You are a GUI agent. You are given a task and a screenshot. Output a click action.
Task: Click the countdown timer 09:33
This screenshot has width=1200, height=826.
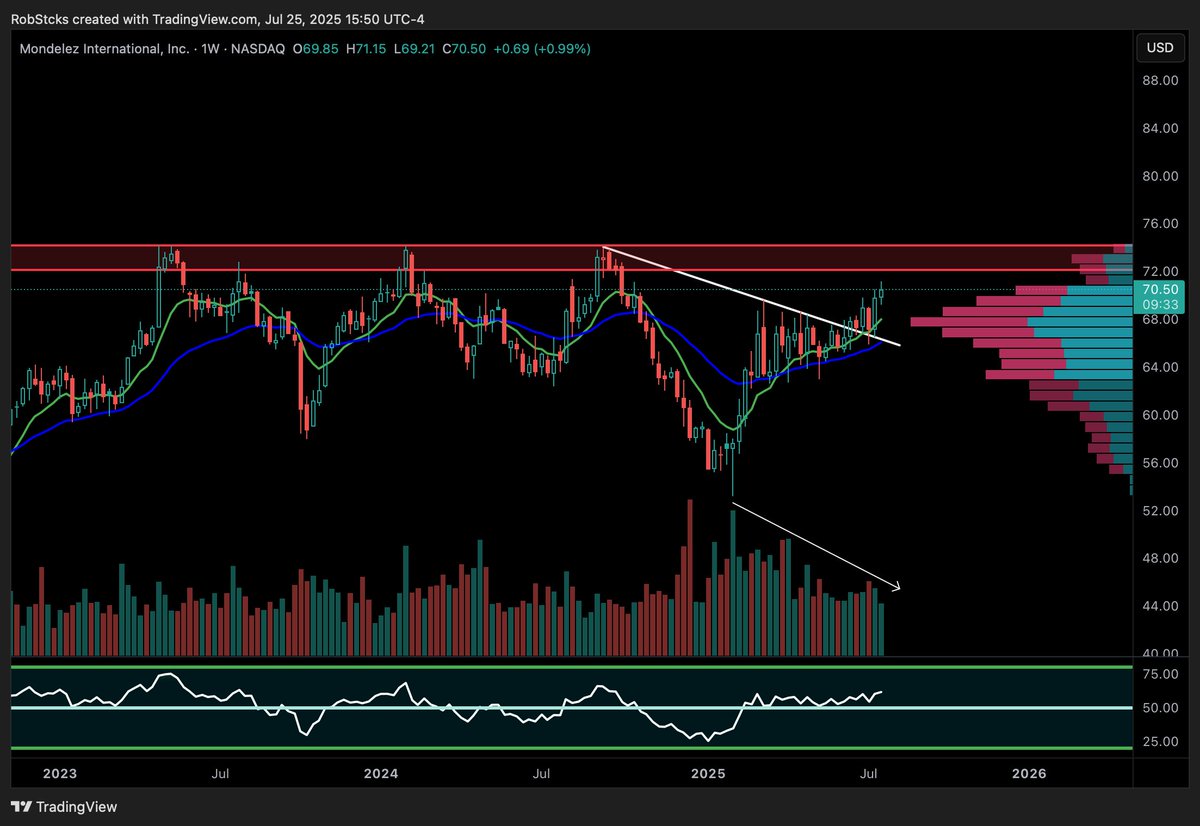1159,305
